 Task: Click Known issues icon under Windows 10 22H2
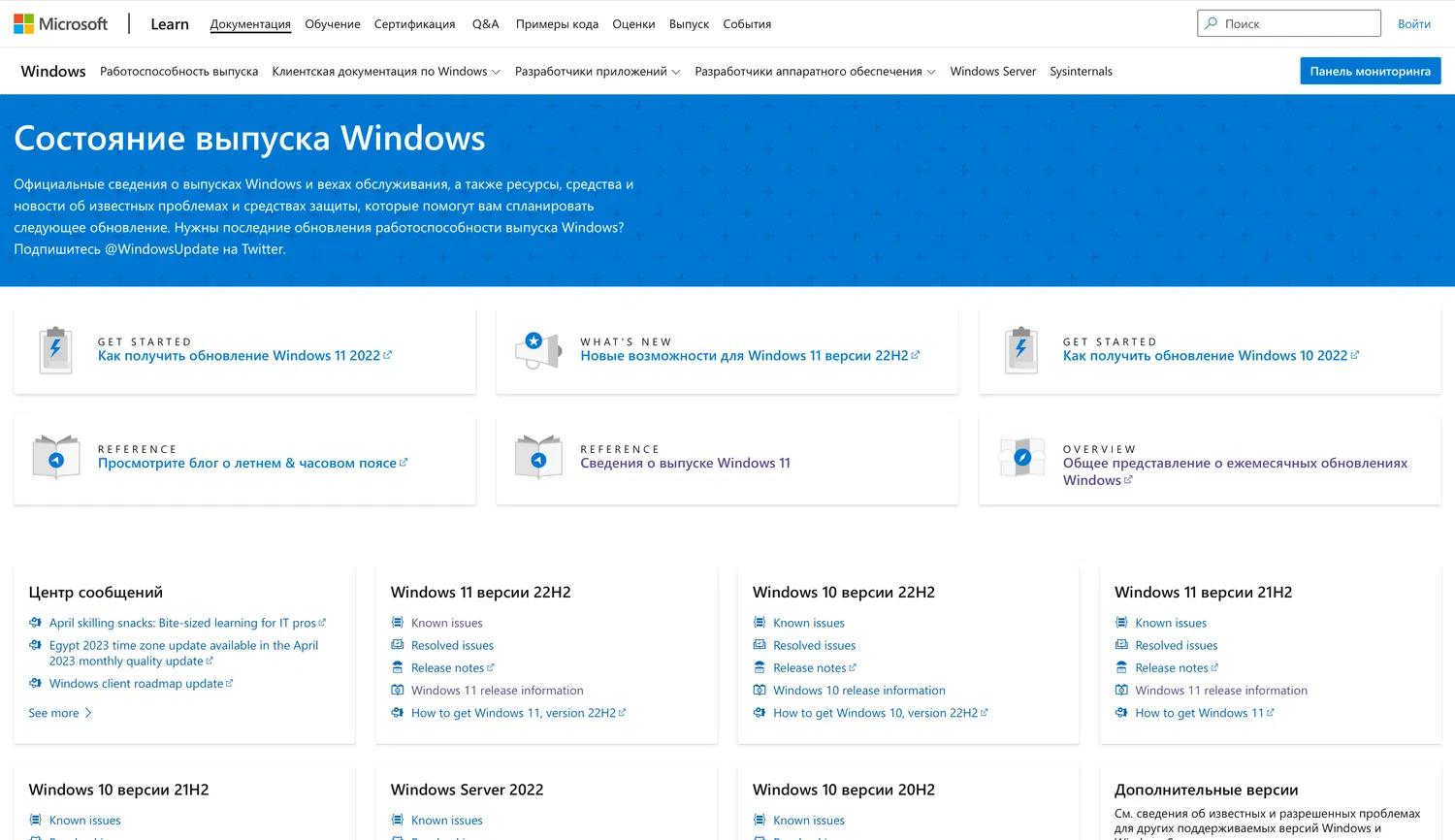click(x=760, y=623)
